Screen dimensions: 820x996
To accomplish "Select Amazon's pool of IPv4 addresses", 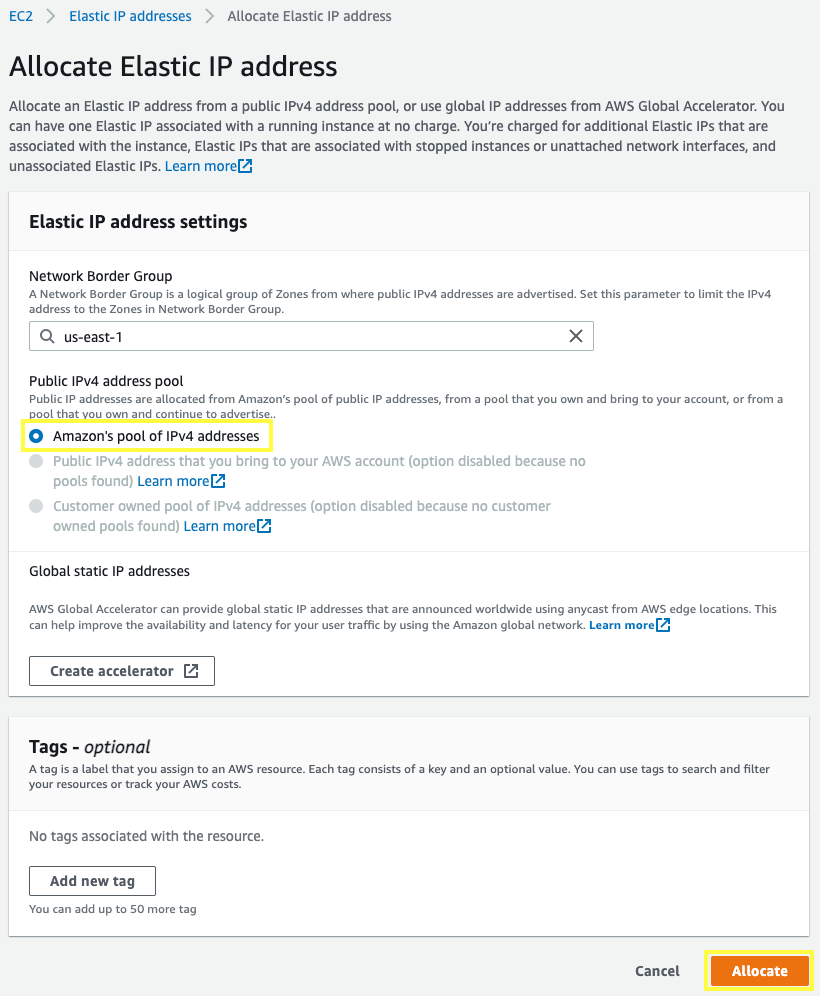I will coord(36,436).
